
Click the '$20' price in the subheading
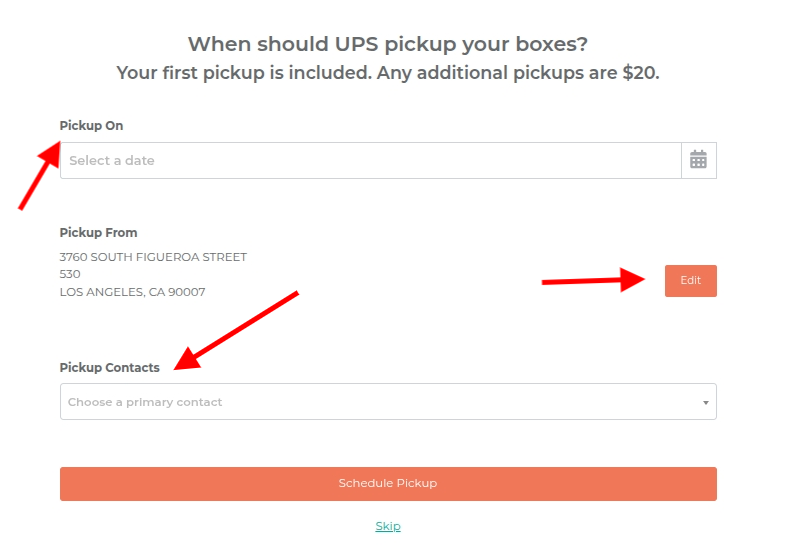click(x=638, y=73)
